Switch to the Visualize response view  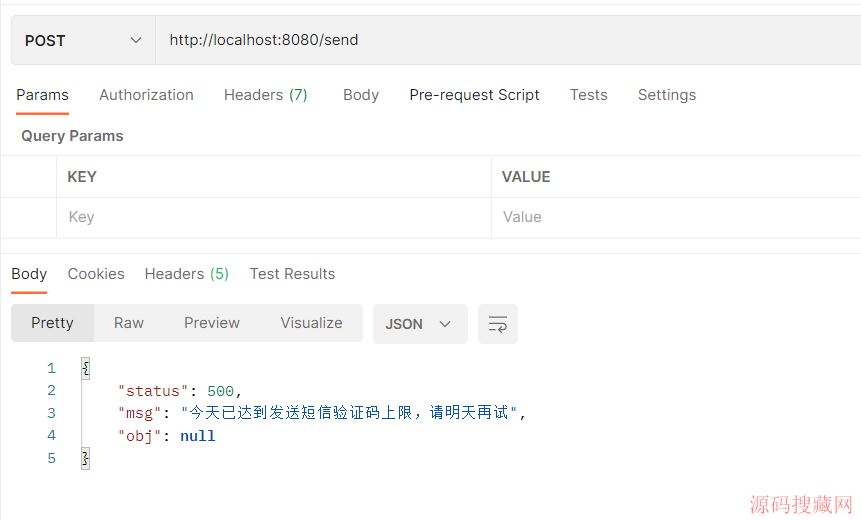pyautogui.click(x=311, y=323)
